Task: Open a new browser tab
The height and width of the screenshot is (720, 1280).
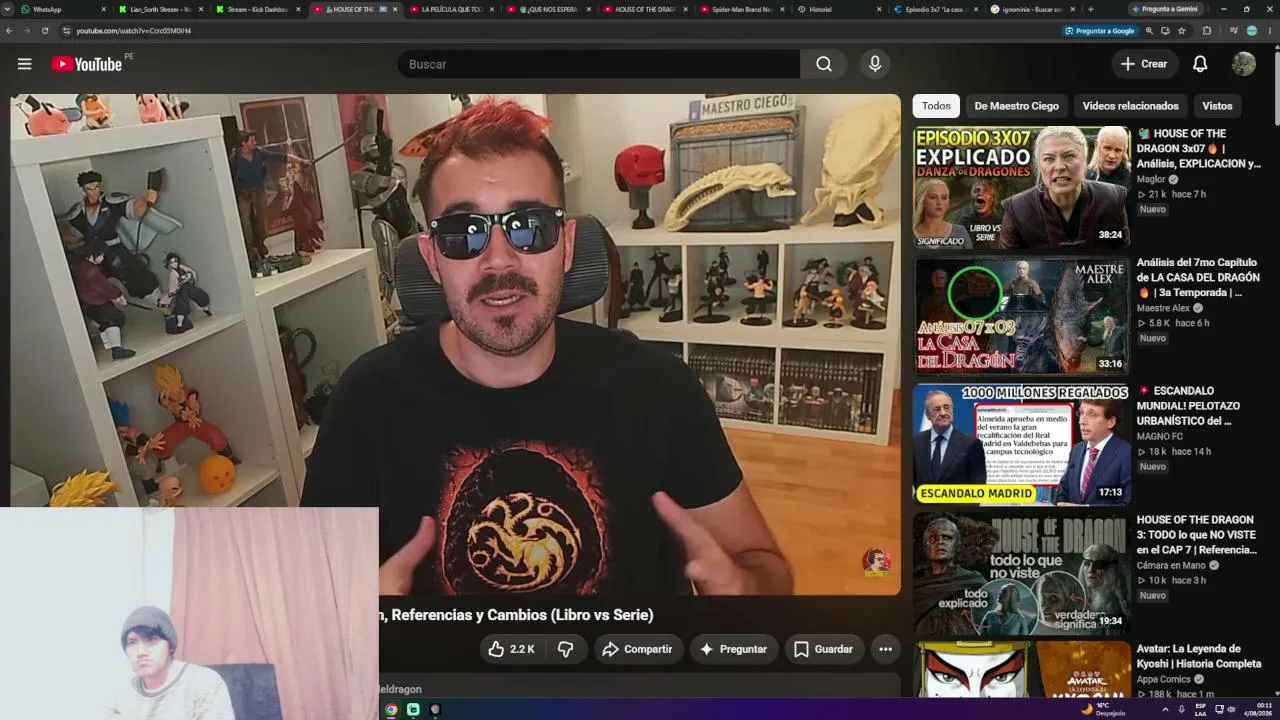Action: pyautogui.click(x=1090, y=9)
